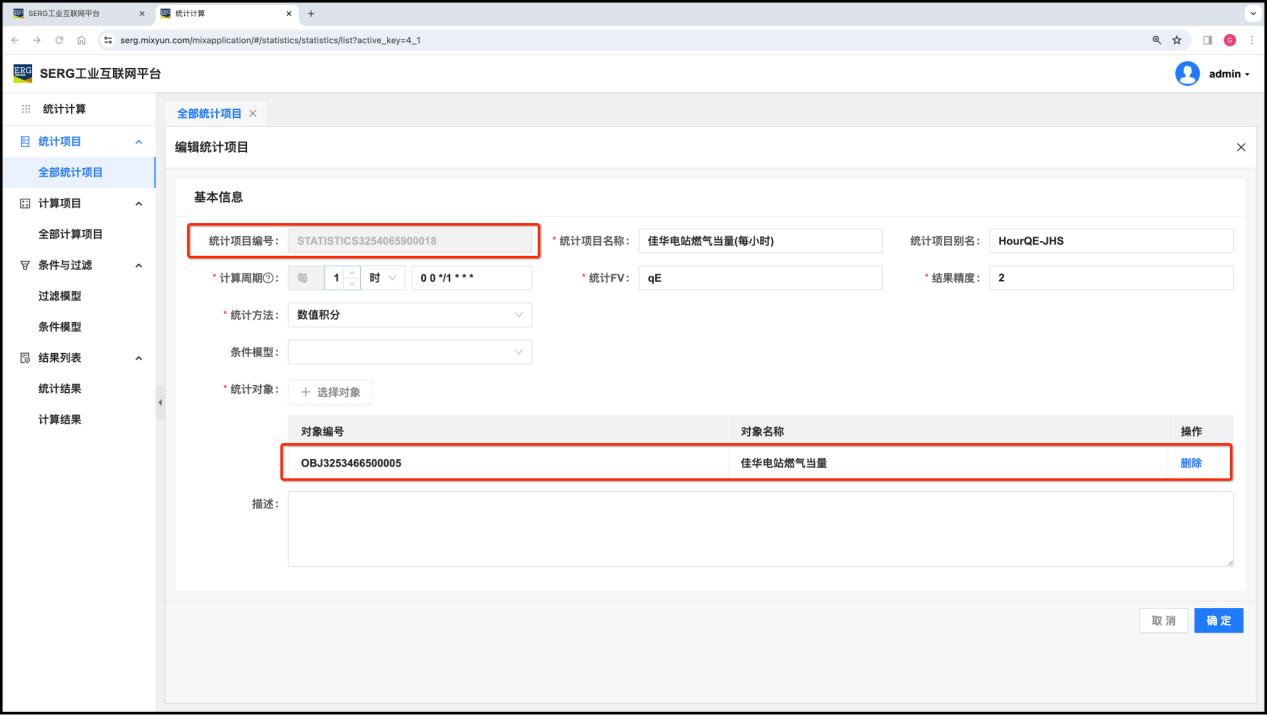
Task: Click 删除 link for 佳华电站燃气当量
Action: 1191,463
